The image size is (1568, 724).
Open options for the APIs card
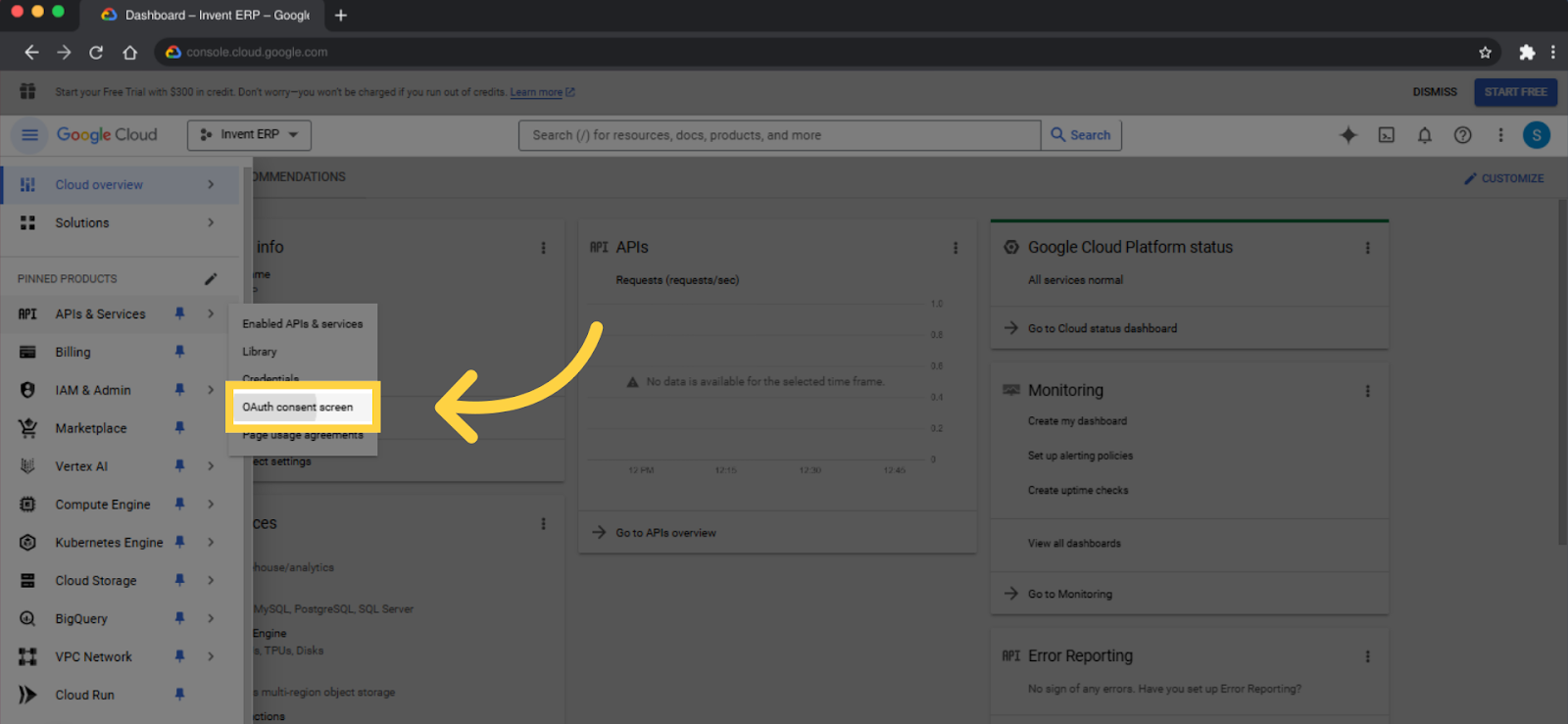click(955, 248)
